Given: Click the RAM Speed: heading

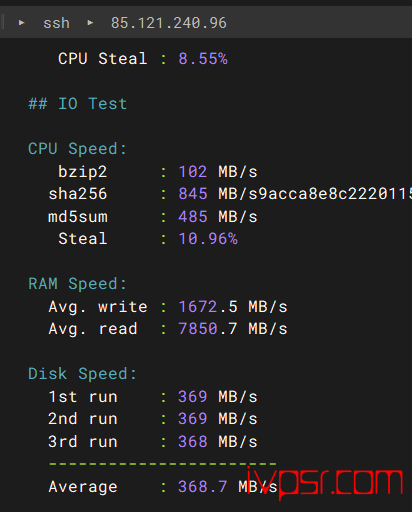Looking at the screenshot, I should pyautogui.click(x=78, y=284).
